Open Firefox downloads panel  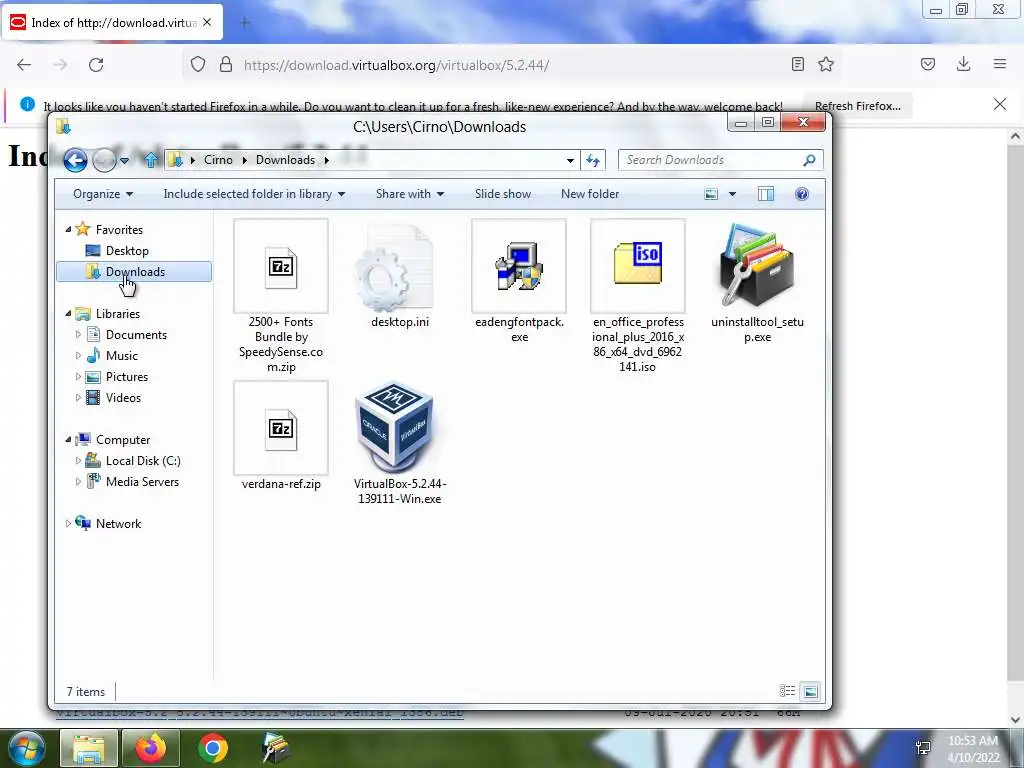pyautogui.click(x=963, y=64)
